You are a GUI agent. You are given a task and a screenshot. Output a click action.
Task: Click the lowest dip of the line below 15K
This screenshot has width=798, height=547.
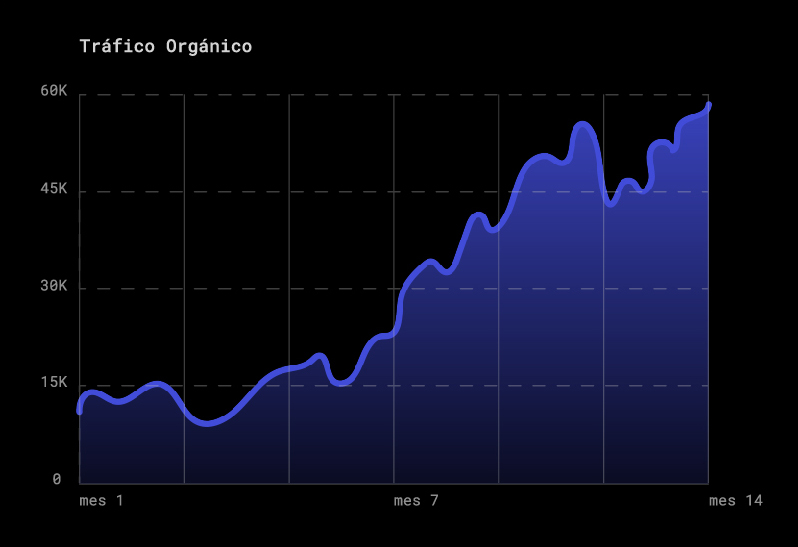206,423
